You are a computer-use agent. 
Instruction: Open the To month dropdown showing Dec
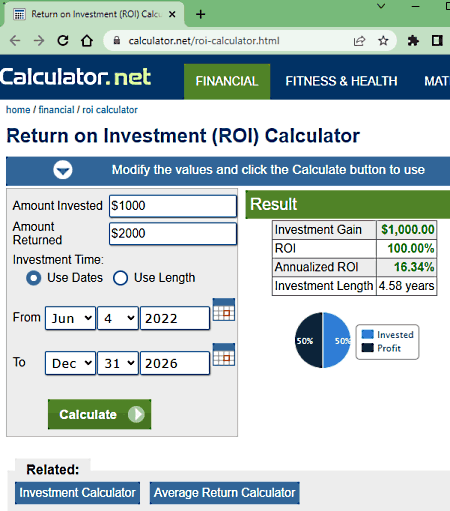pos(70,363)
